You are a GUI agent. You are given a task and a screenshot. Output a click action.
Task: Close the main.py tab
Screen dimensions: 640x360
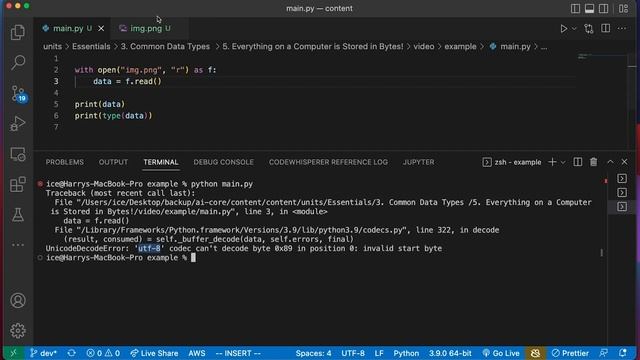click(x=101, y=29)
